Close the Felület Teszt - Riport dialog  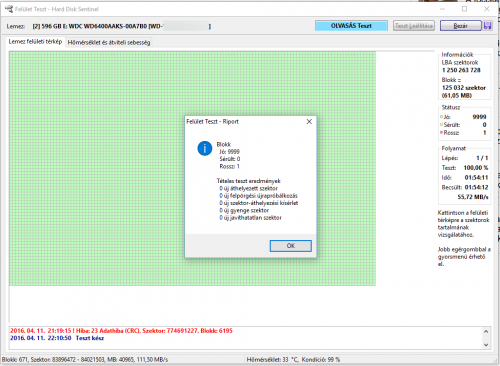click(x=309, y=122)
